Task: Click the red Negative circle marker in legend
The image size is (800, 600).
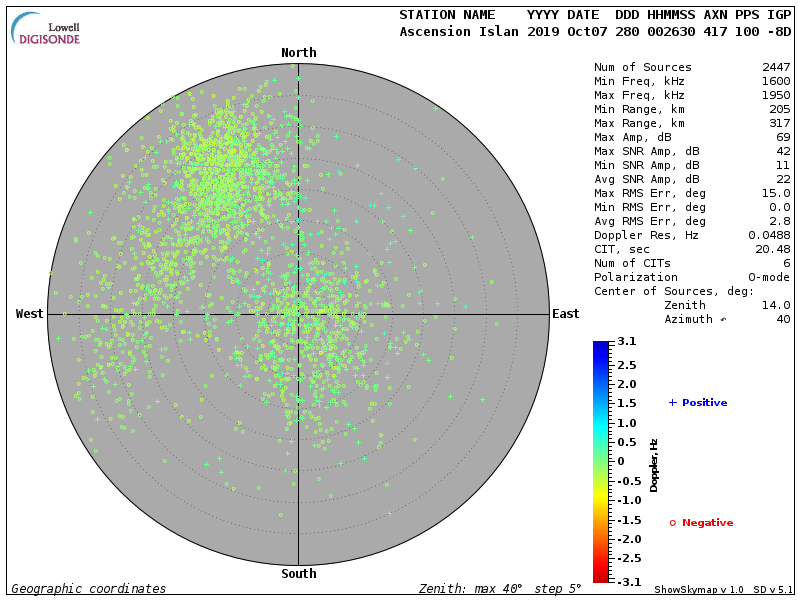Action: coord(673,523)
